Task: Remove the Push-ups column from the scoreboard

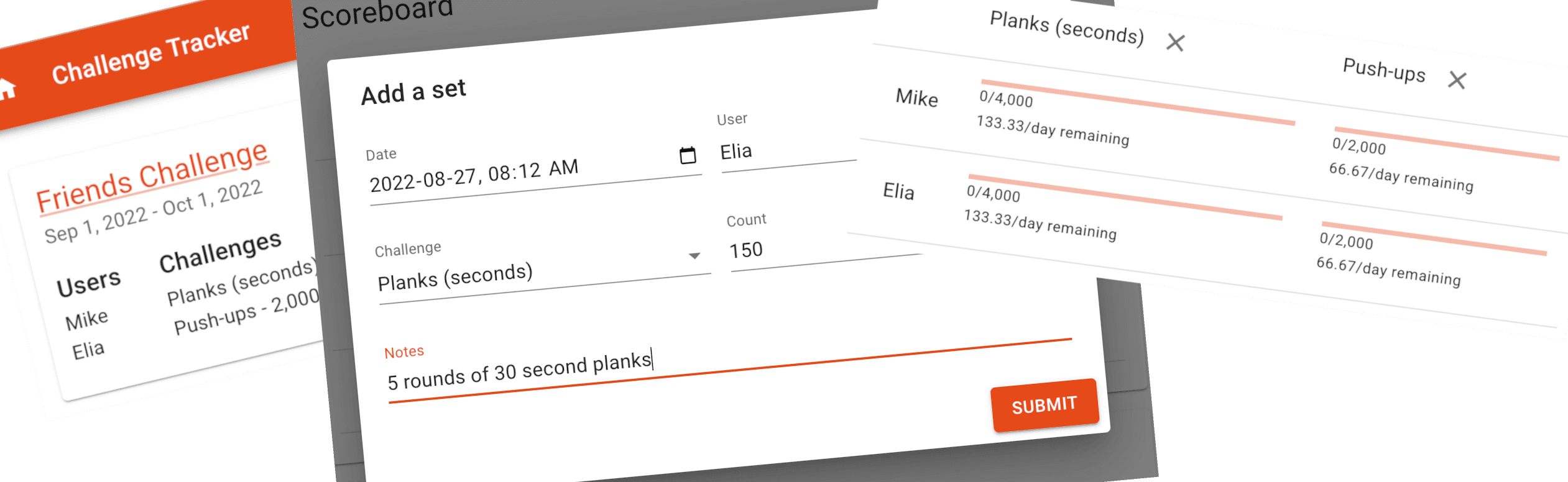Action: (x=1456, y=80)
